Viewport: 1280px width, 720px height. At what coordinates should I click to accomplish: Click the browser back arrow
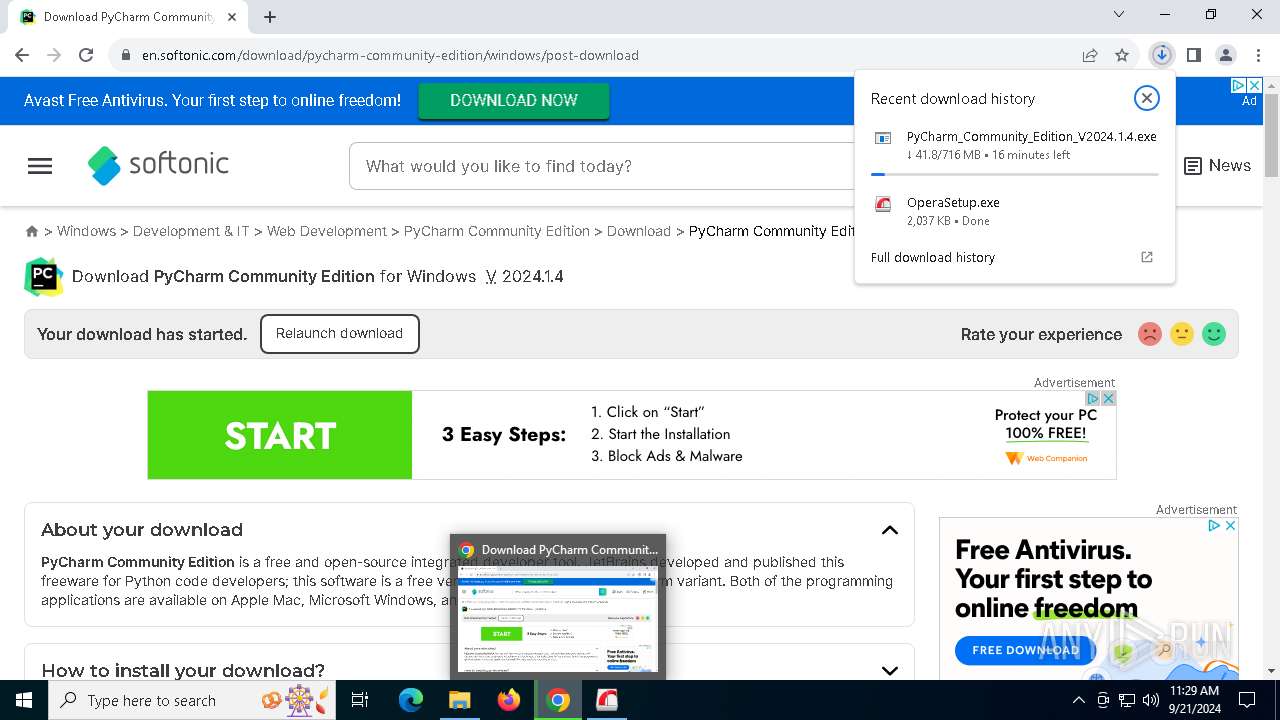[22, 55]
